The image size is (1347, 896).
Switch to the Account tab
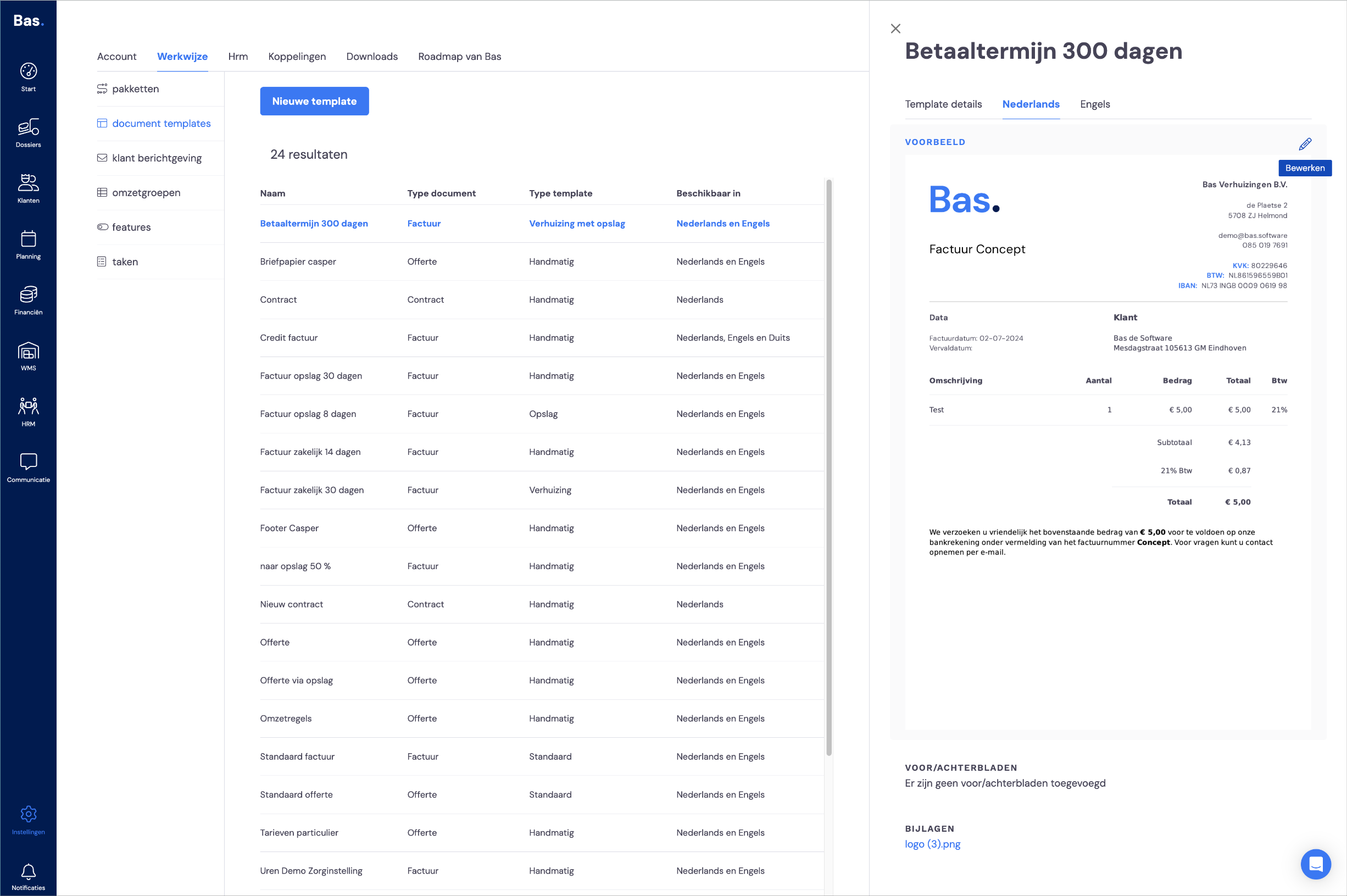pos(116,57)
